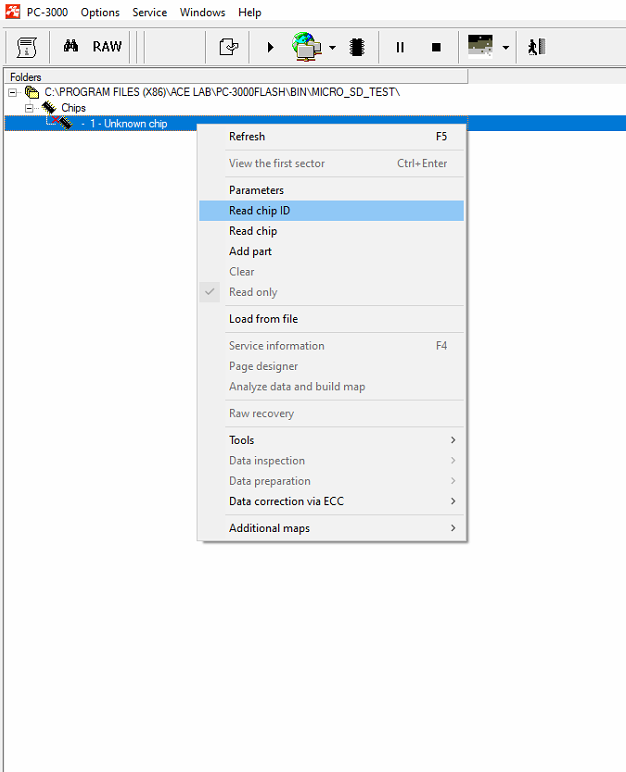Open the Service menu in menu bar
This screenshot has width=626, height=772.
(x=149, y=13)
